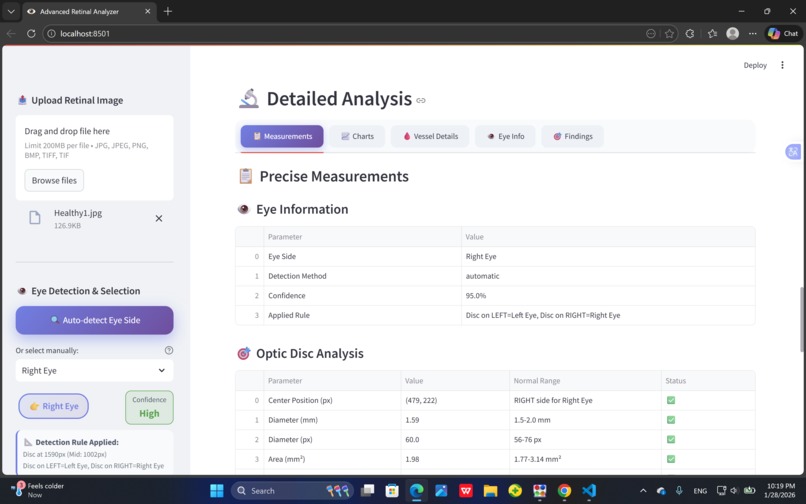Click the Area (mm²) status checkmark
This screenshot has height=504, width=806.
[671, 459]
